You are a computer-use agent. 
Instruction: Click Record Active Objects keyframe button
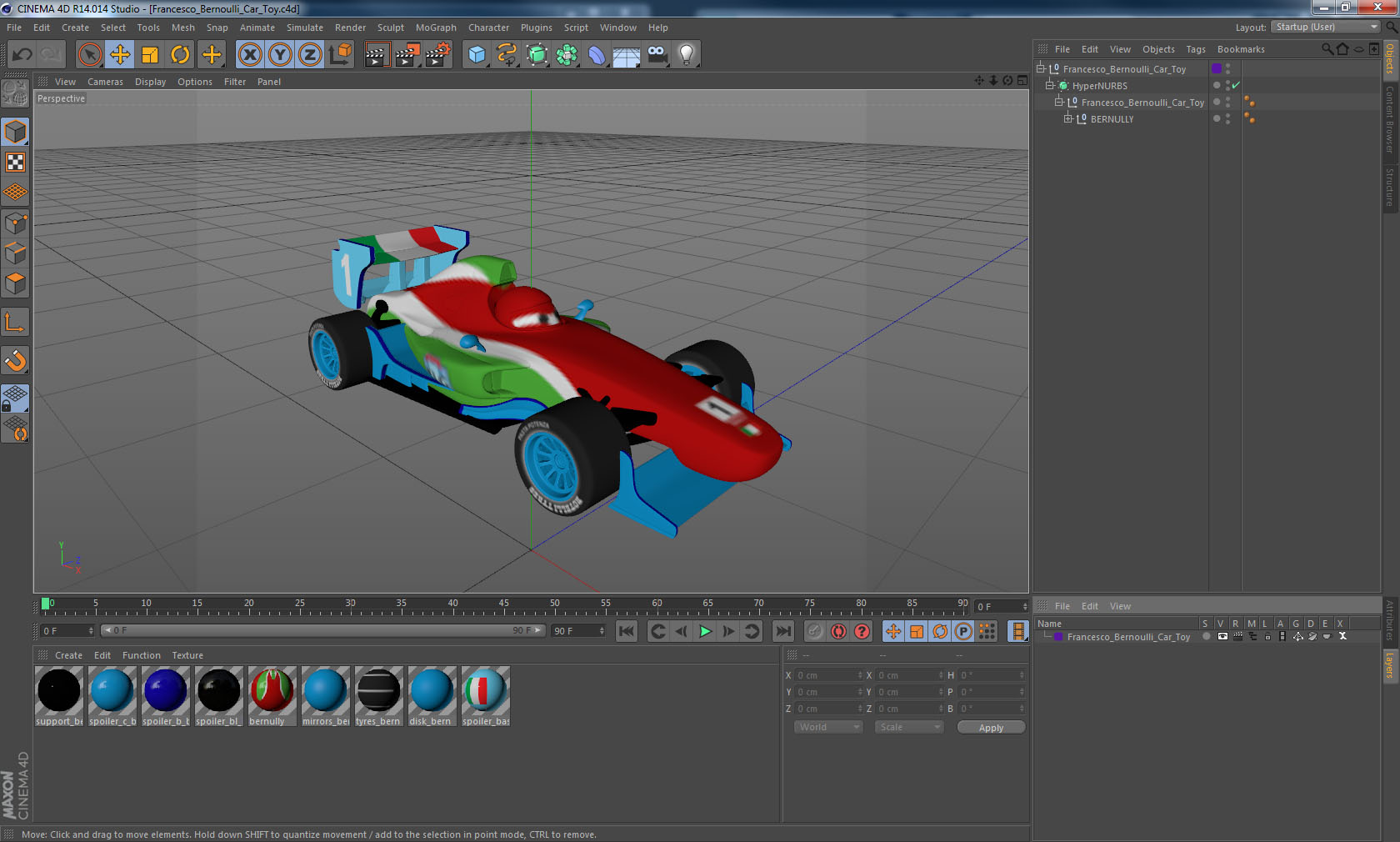(x=815, y=631)
